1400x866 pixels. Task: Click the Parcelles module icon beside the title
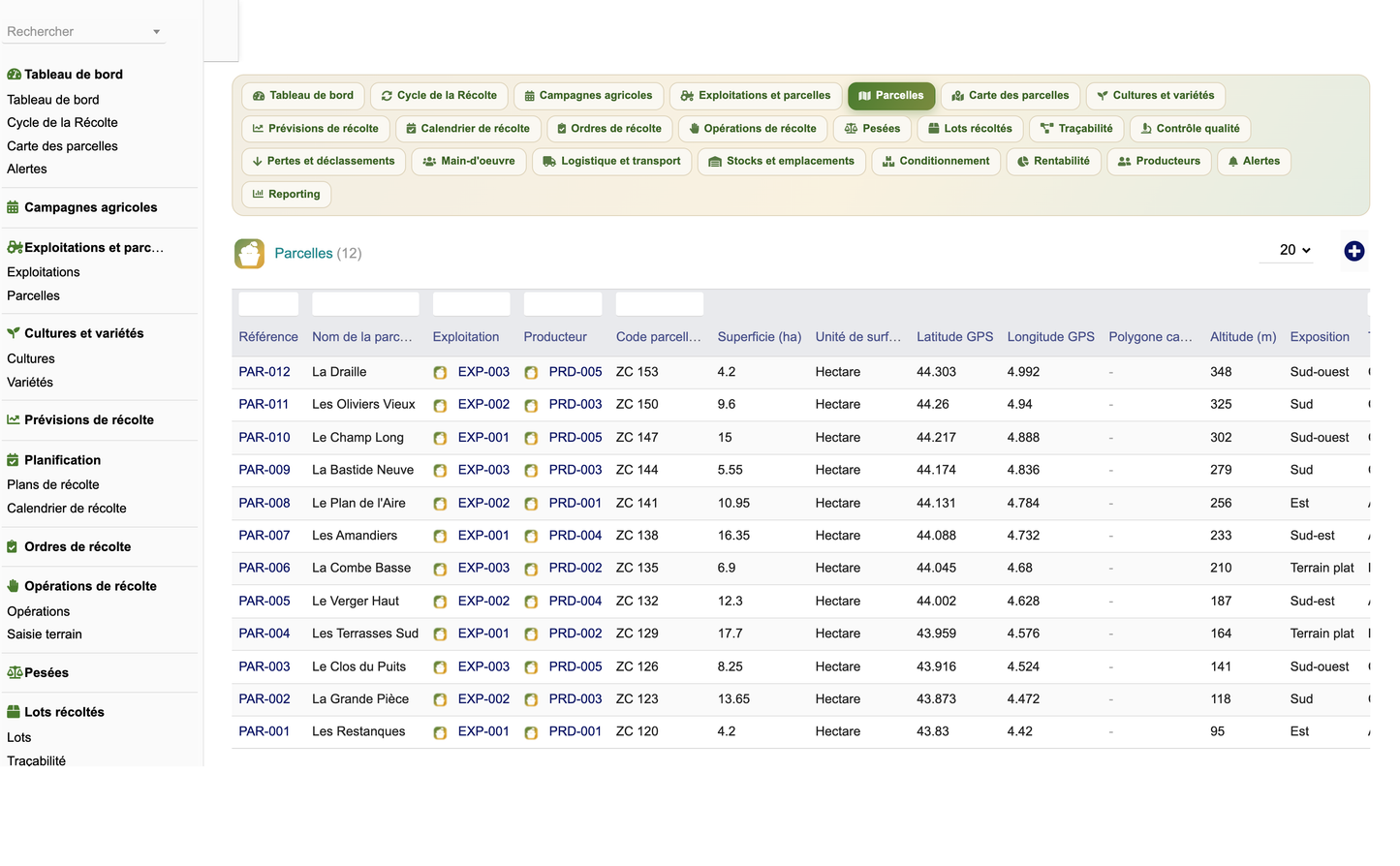click(x=249, y=254)
